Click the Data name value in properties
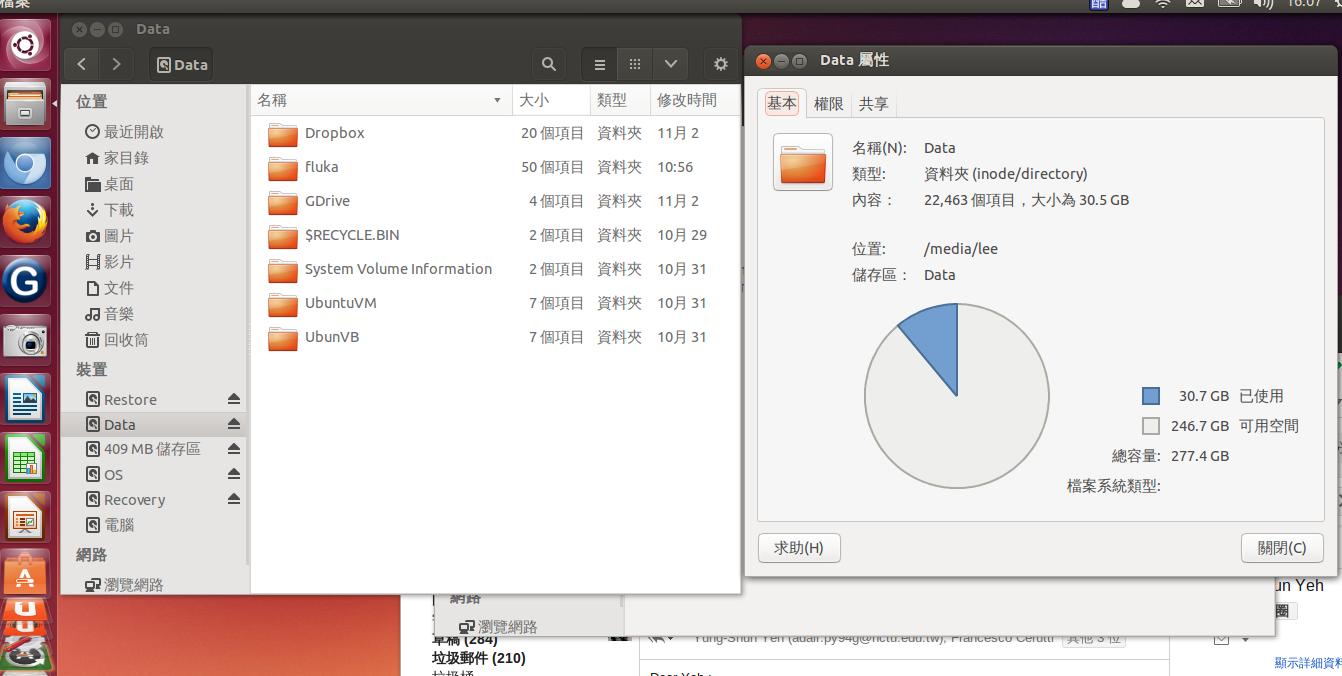 (940, 148)
